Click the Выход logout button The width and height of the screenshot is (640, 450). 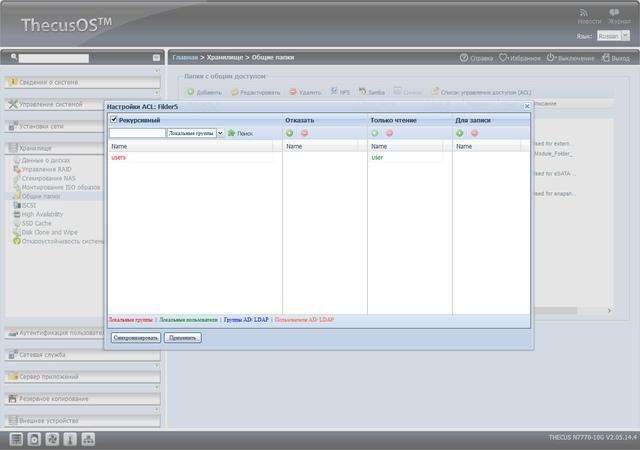point(616,58)
